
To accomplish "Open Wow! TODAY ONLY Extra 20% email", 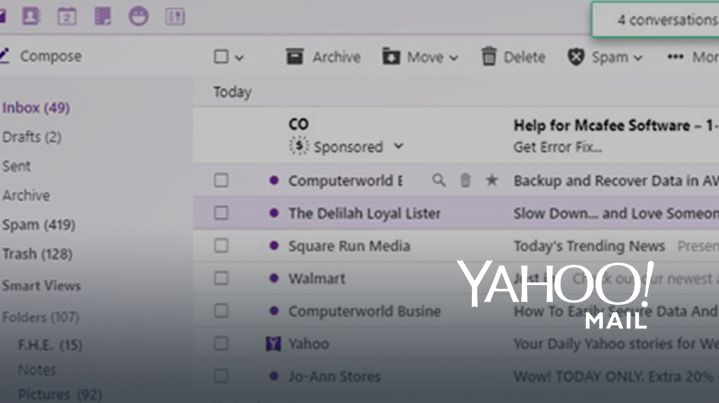I will point(616,376).
